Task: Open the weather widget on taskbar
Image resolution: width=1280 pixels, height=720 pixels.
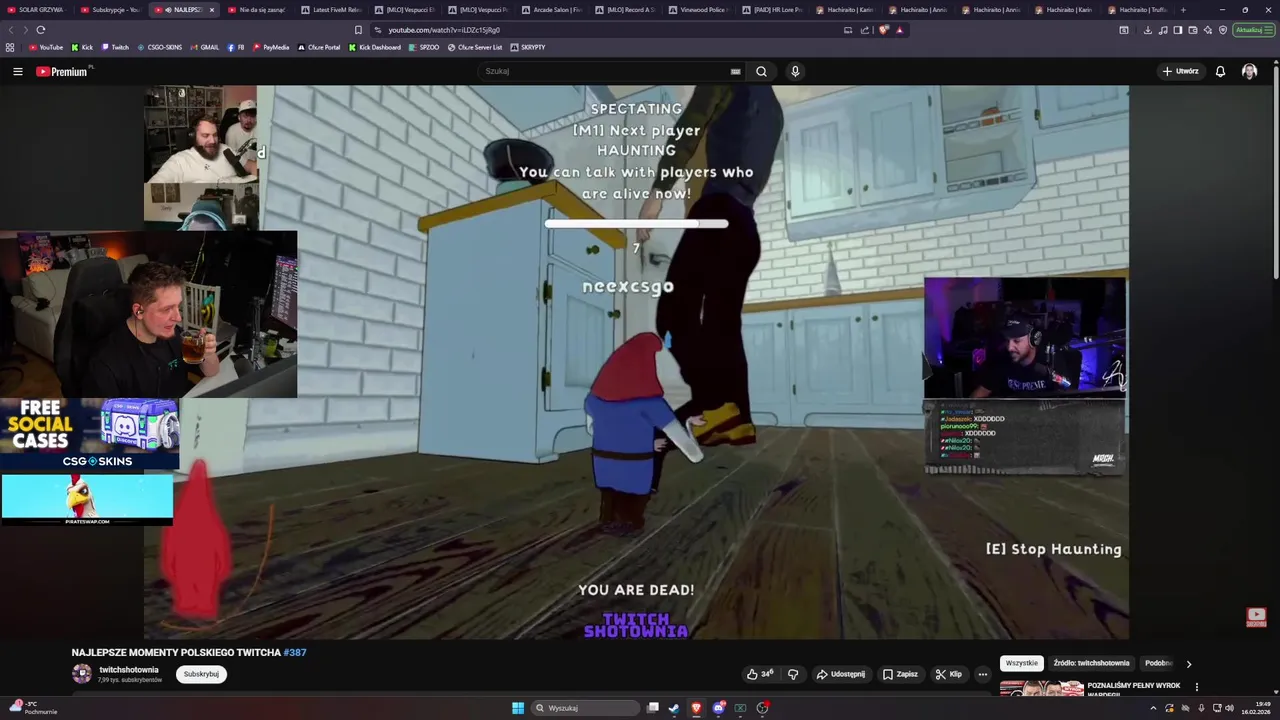Action: [35, 708]
